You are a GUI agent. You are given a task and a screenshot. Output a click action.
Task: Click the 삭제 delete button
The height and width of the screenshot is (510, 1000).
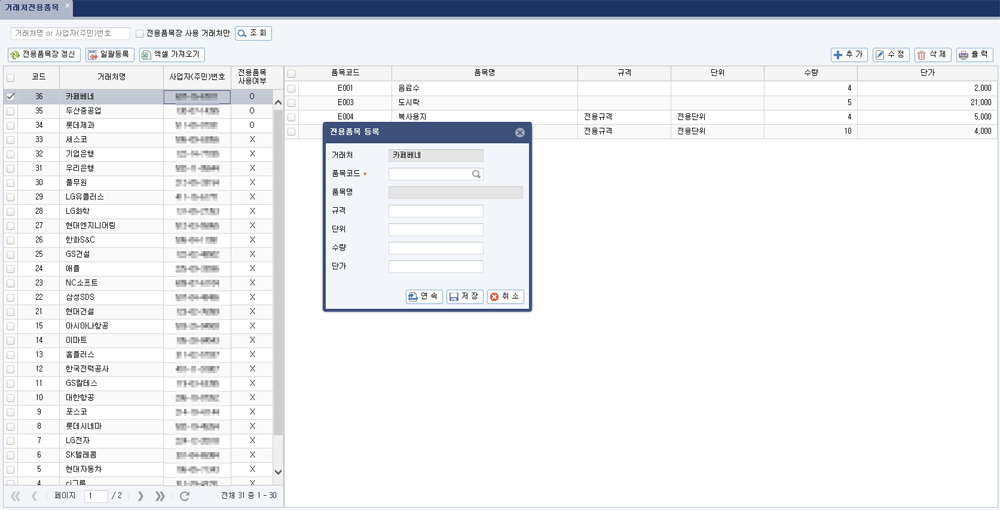click(932, 55)
